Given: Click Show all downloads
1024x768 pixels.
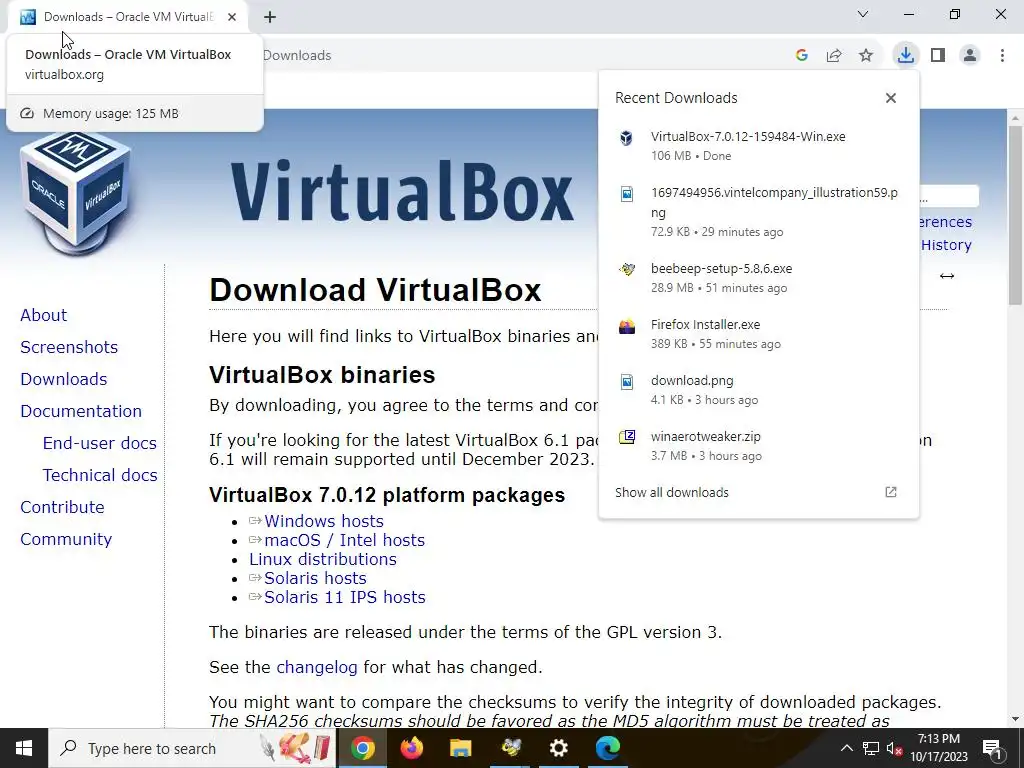Looking at the screenshot, I should point(671,492).
